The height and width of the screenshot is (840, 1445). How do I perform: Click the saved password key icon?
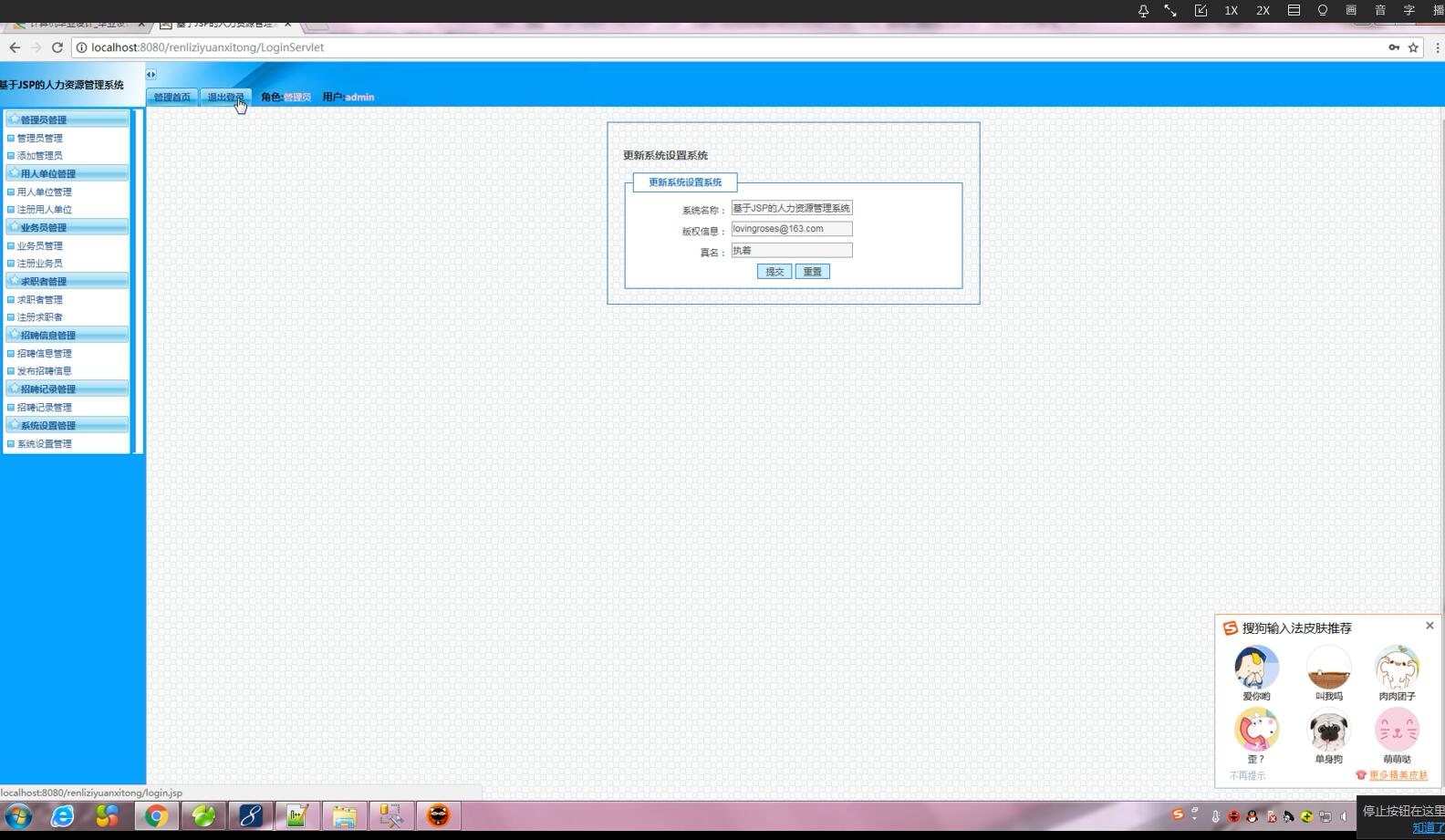1394,47
